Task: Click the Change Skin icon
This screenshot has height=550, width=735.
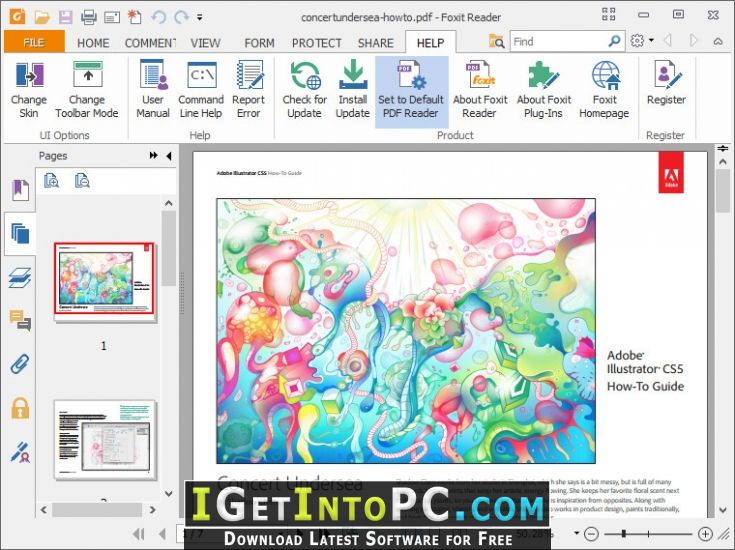Action: click(29, 75)
